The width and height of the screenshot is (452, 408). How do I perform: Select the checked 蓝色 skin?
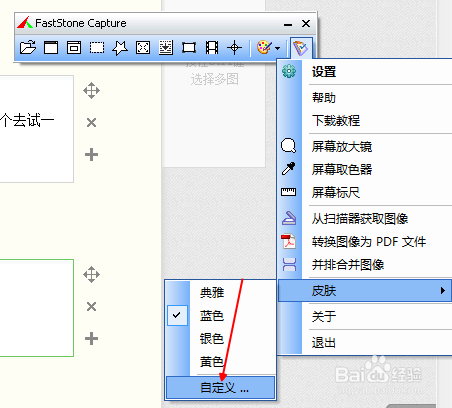point(220,315)
